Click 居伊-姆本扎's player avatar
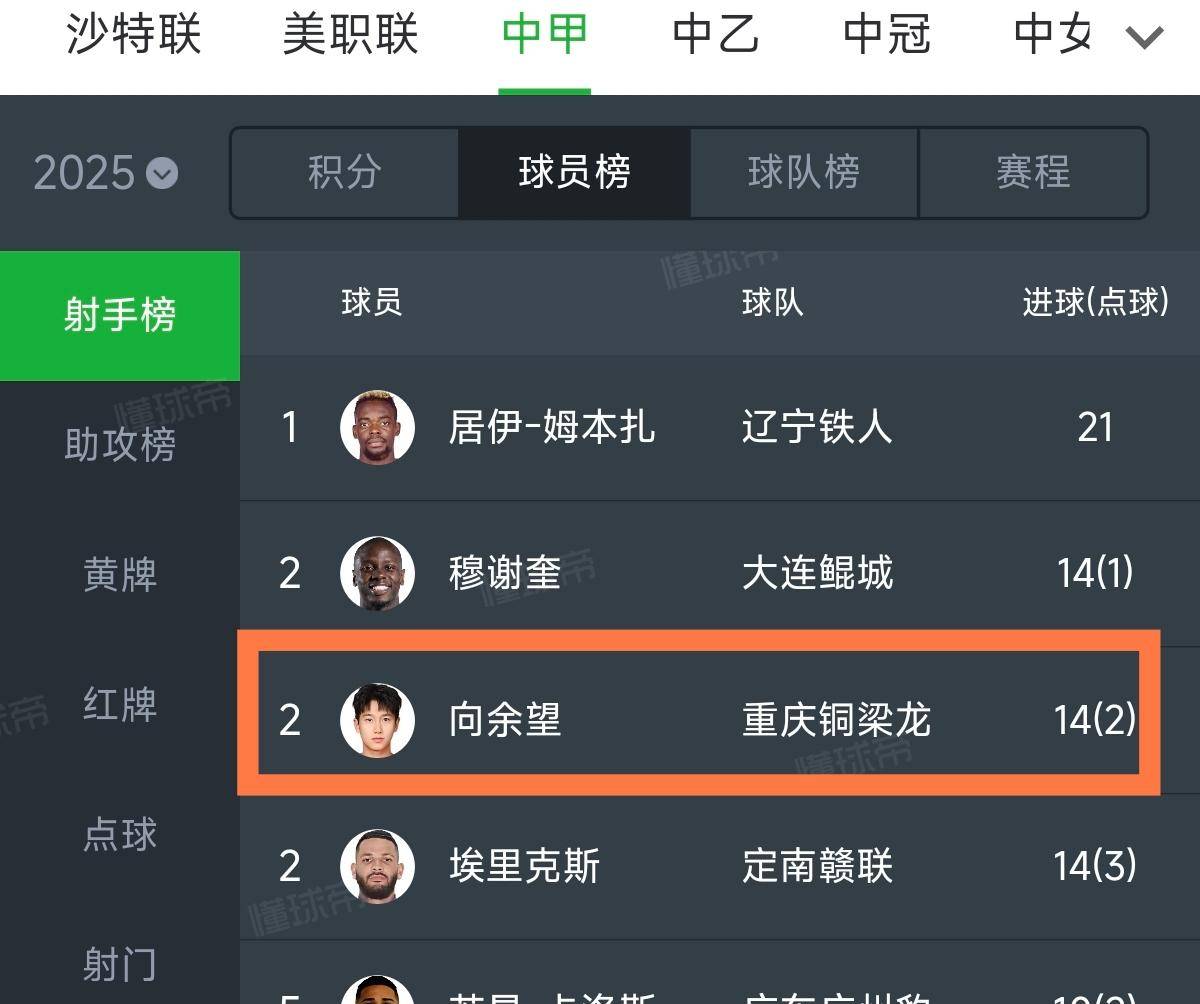 pos(377,427)
